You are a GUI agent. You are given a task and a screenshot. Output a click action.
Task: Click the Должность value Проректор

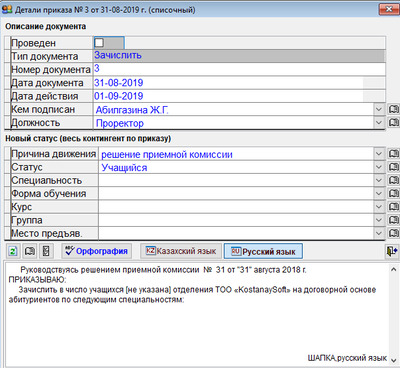120,123
